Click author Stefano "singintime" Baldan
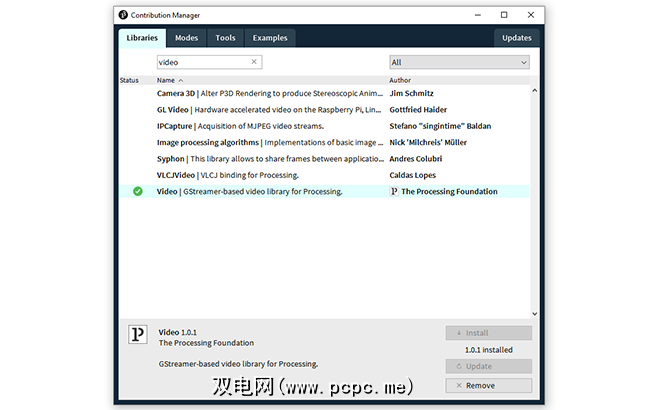Image resolution: width=670 pixels, height=410 pixels. 440,126
